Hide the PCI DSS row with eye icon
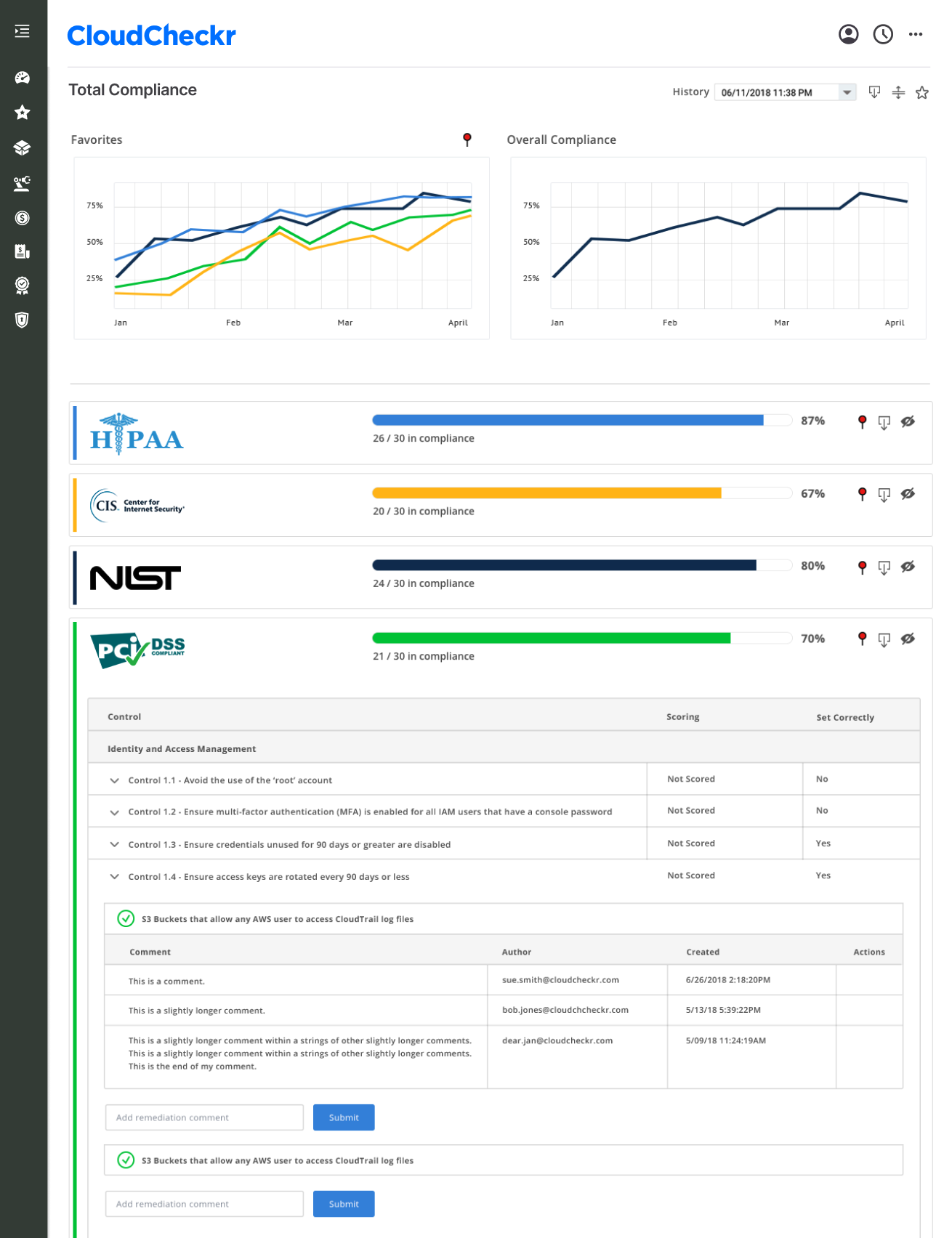 pyautogui.click(x=908, y=639)
